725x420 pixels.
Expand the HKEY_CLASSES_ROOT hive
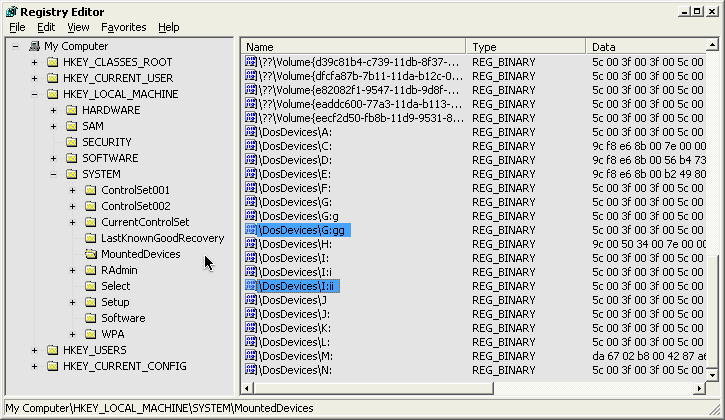click(x=35, y=62)
